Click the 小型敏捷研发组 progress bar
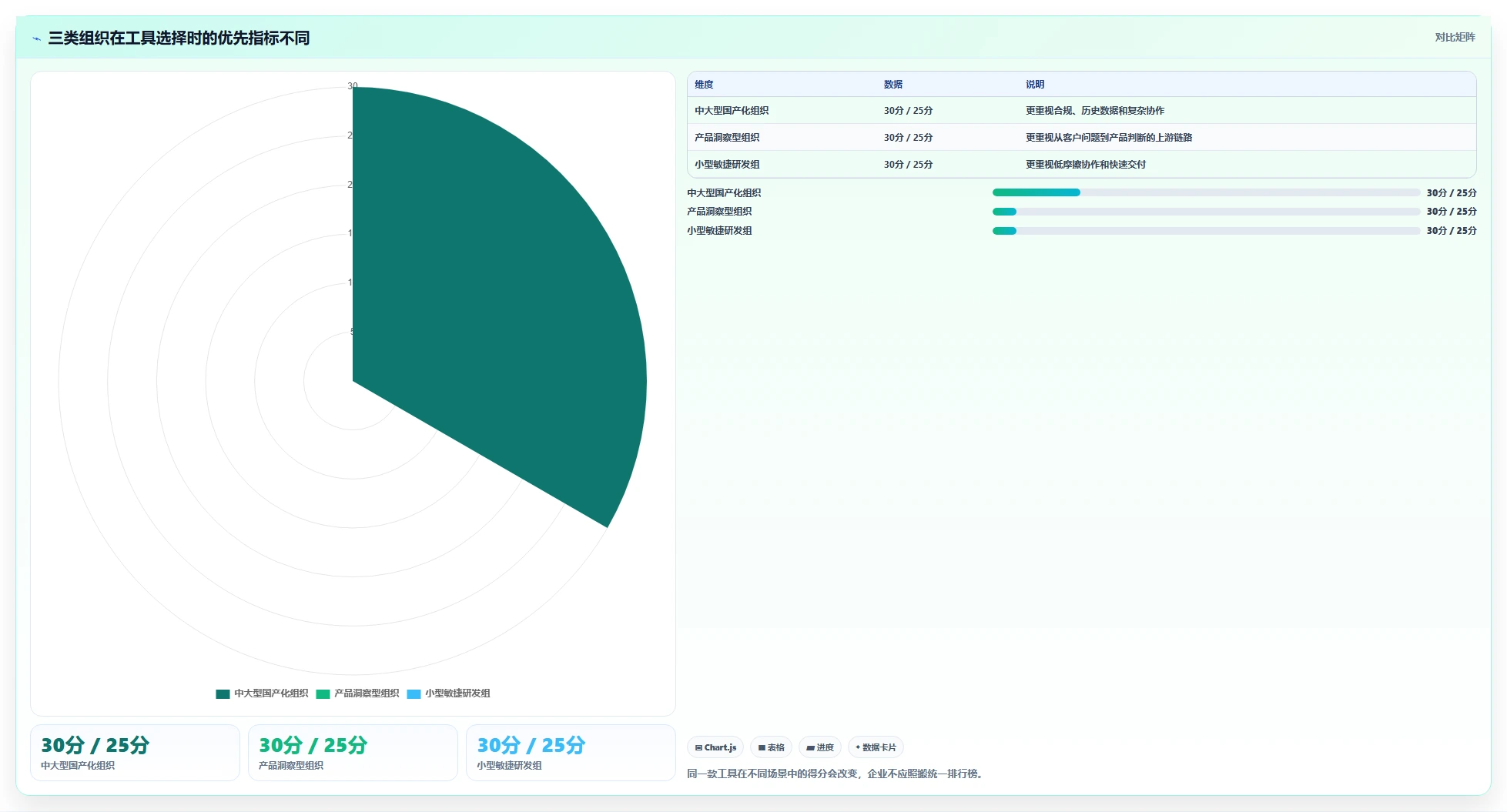This screenshot has height=812, width=1507. pyautogui.click(x=1206, y=231)
